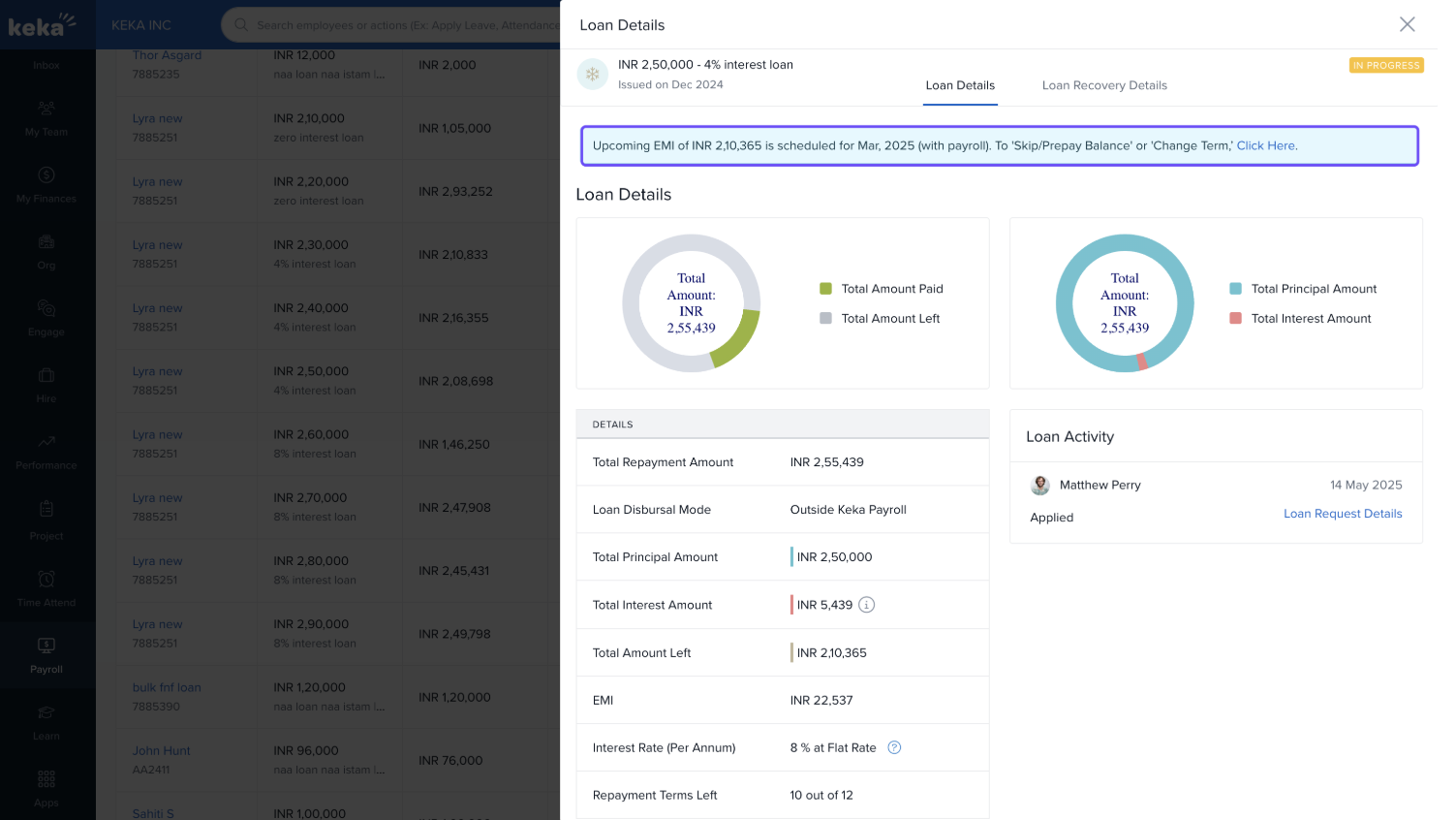Open the Project sidebar icon
Image resolution: width=1456 pixels, height=820 pixels.
pos(46,509)
